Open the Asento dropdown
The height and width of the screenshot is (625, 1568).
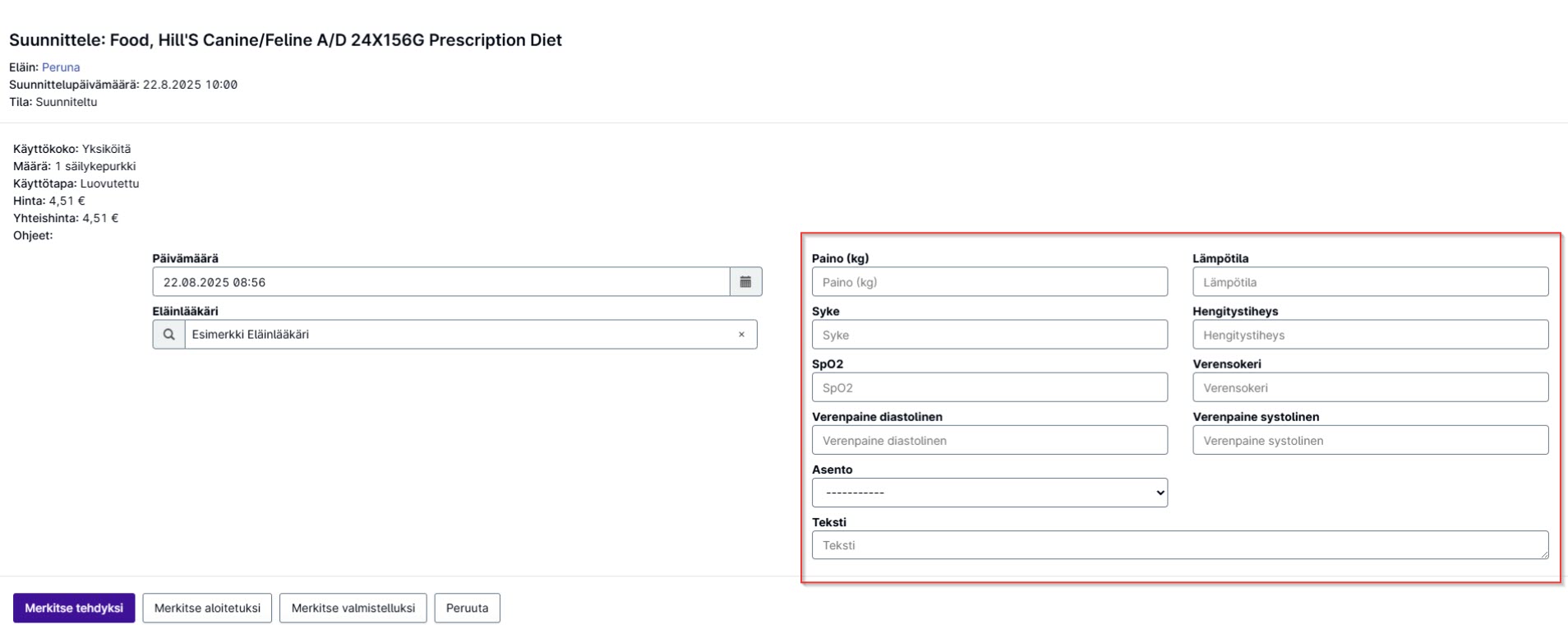point(989,493)
